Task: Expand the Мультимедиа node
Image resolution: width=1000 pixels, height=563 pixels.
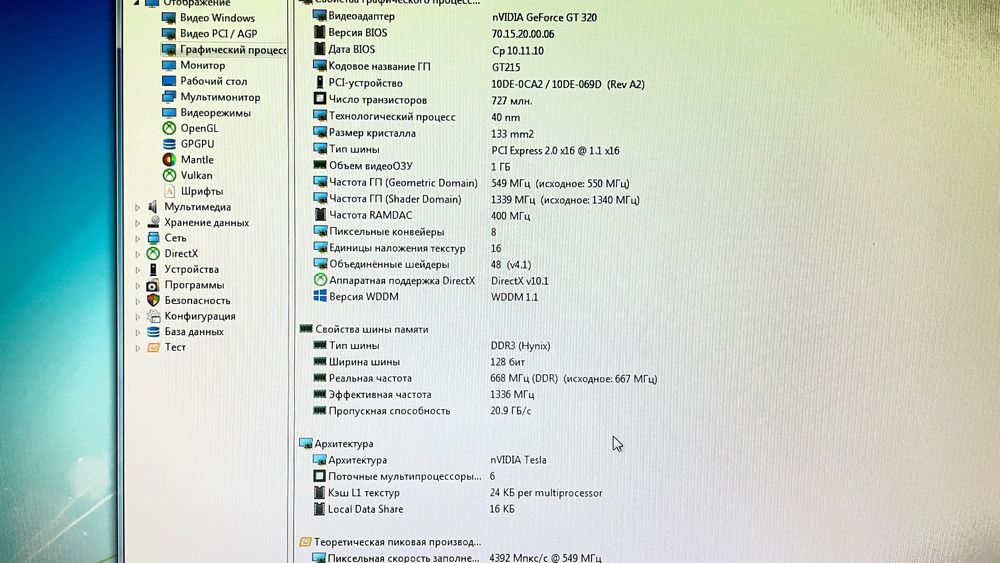Action: point(138,207)
